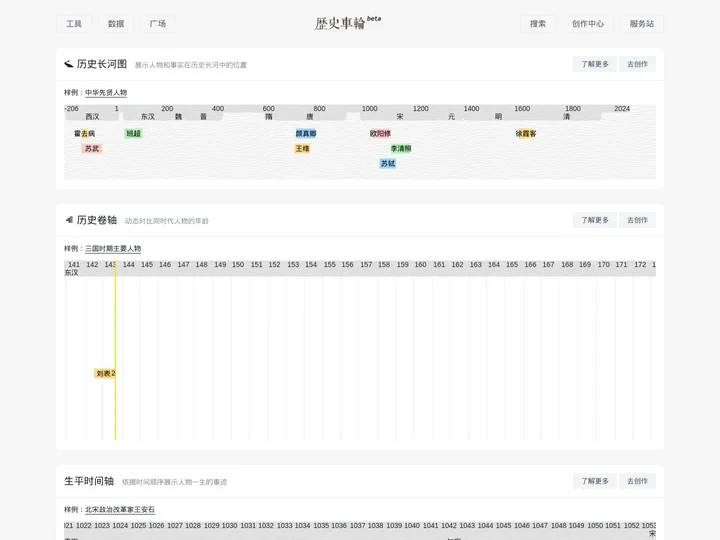
Task: Select the 苏轼 person tag
Action: coord(388,163)
